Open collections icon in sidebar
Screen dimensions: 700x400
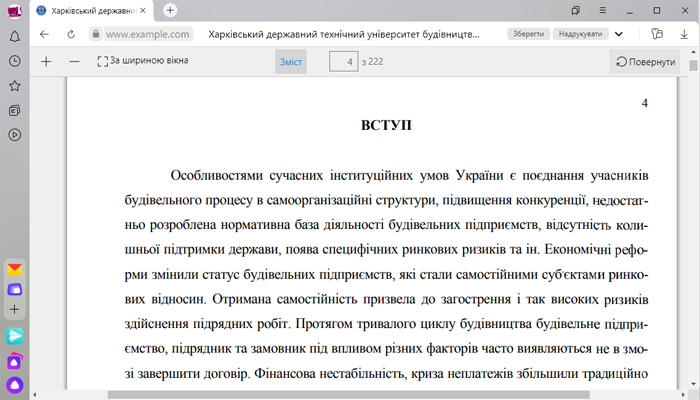point(15,110)
